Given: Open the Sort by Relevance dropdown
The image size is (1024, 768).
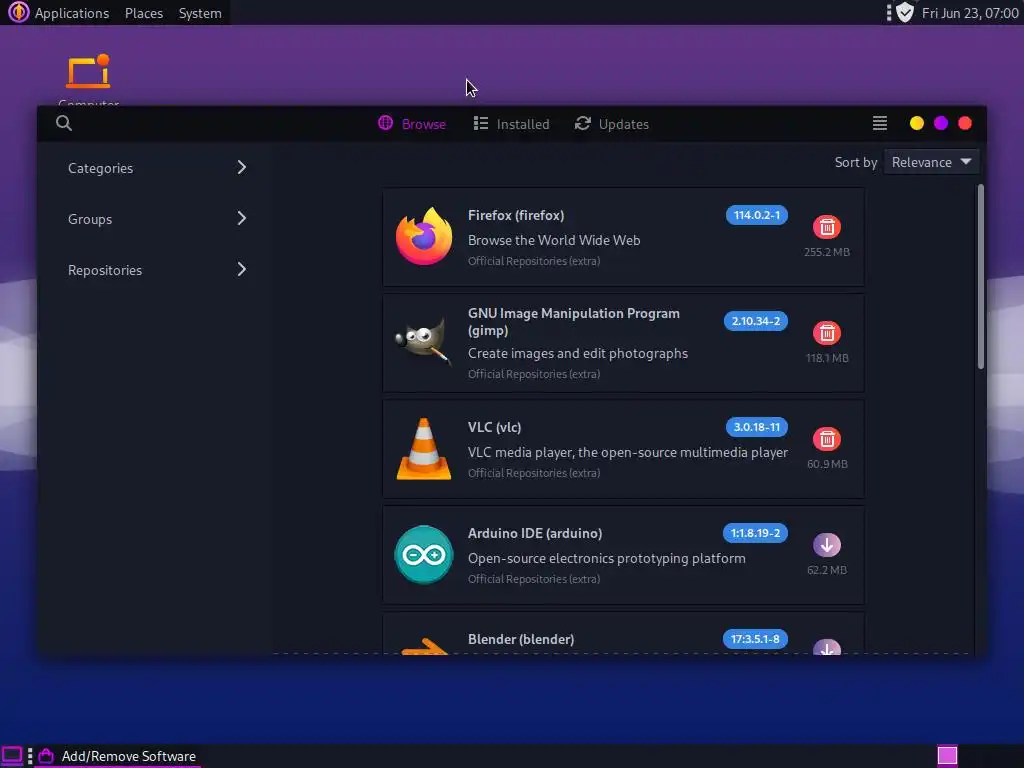Looking at the screenshot, I should click(931, 162).
